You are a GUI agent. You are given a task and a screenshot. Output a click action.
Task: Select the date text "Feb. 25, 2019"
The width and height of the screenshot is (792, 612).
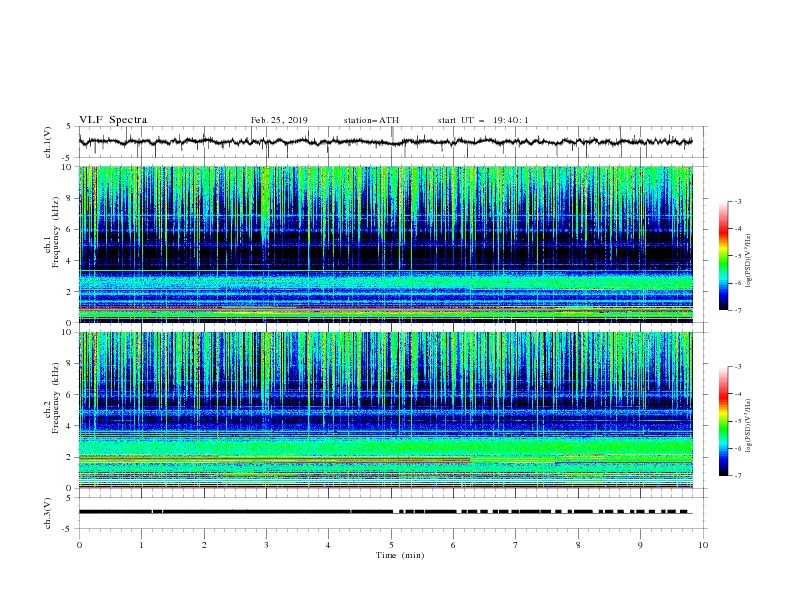point(279,120)
